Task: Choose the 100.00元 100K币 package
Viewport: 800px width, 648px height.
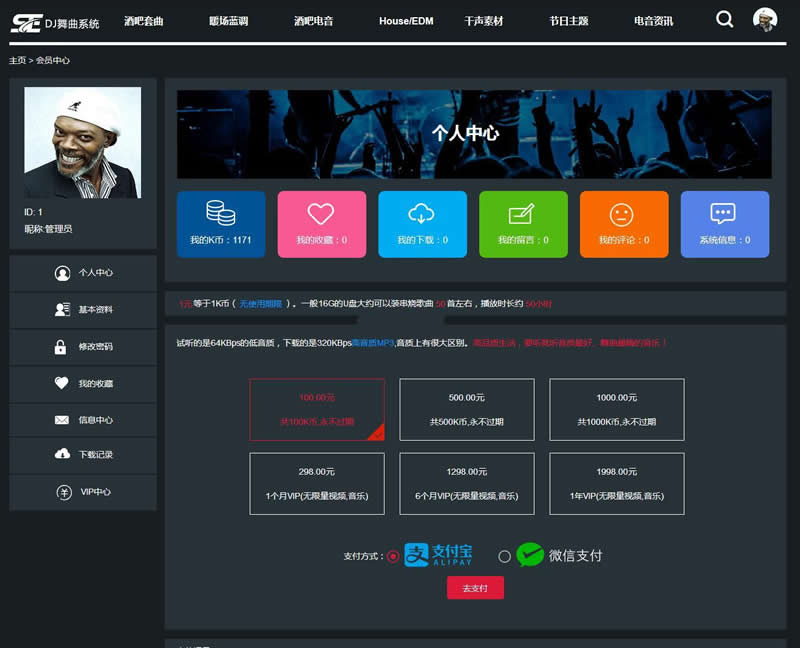Action: (x=317, y=409)
